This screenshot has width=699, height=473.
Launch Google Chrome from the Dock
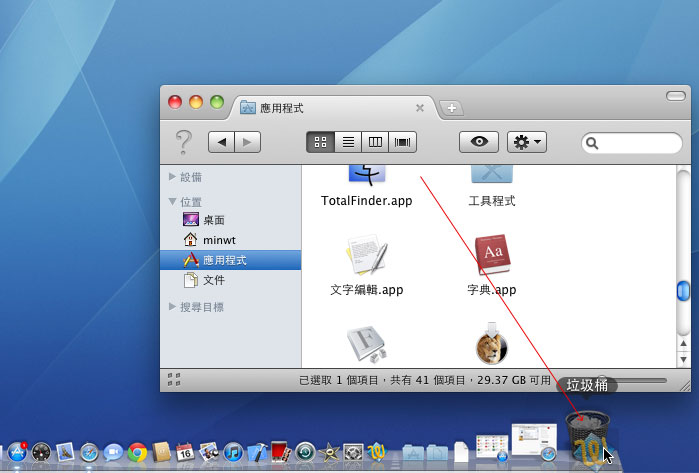click(137, 452)
